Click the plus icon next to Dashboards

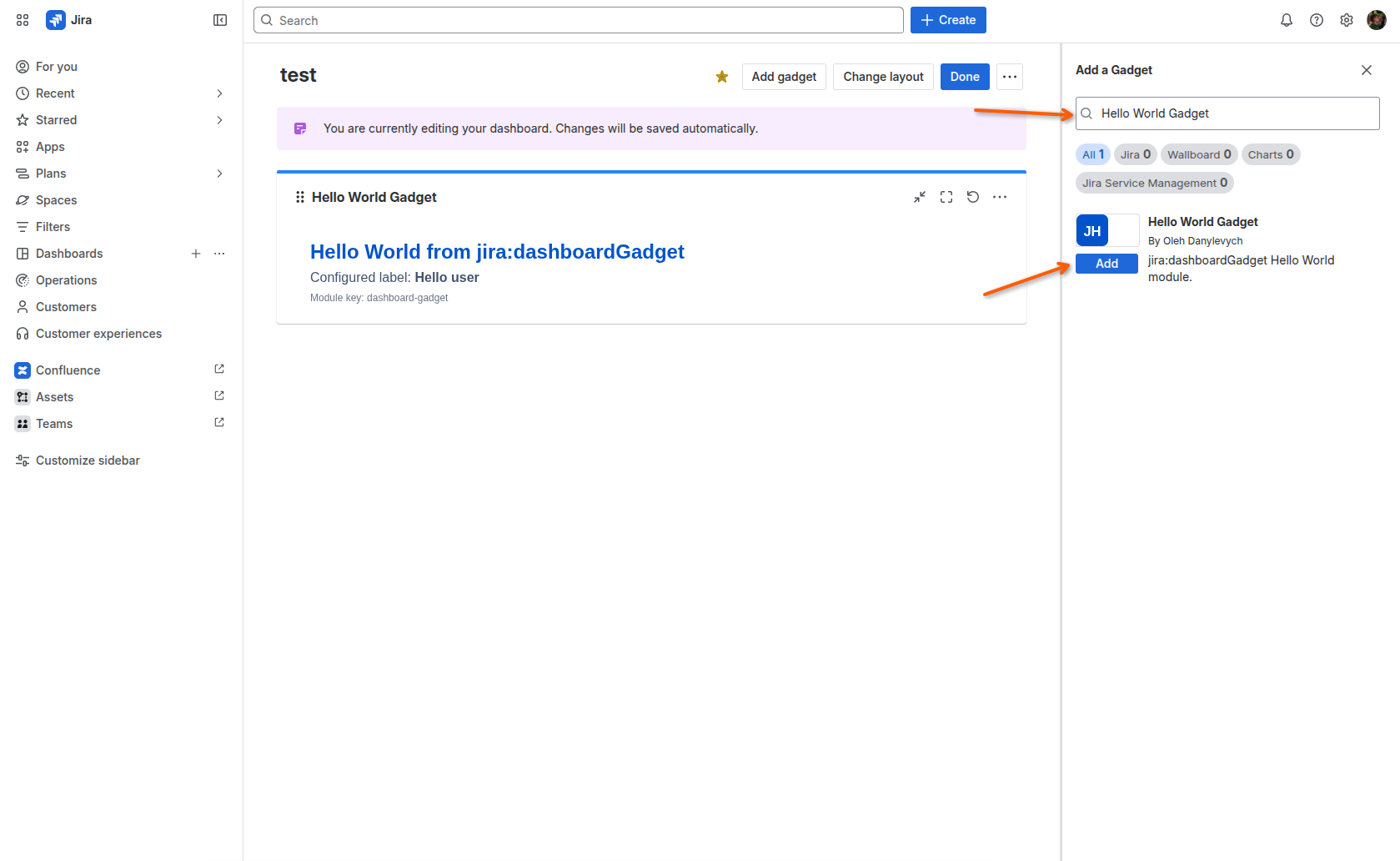click(x=196, y=254)
